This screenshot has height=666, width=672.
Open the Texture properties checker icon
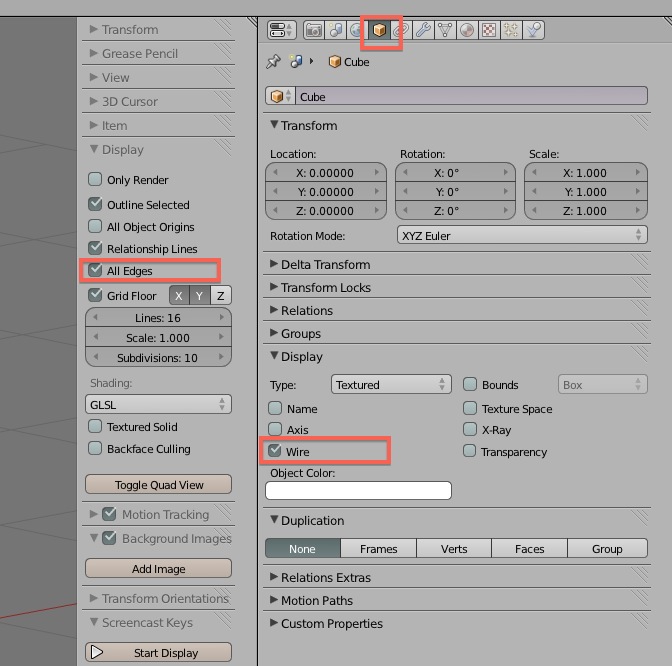pos(489,30)
